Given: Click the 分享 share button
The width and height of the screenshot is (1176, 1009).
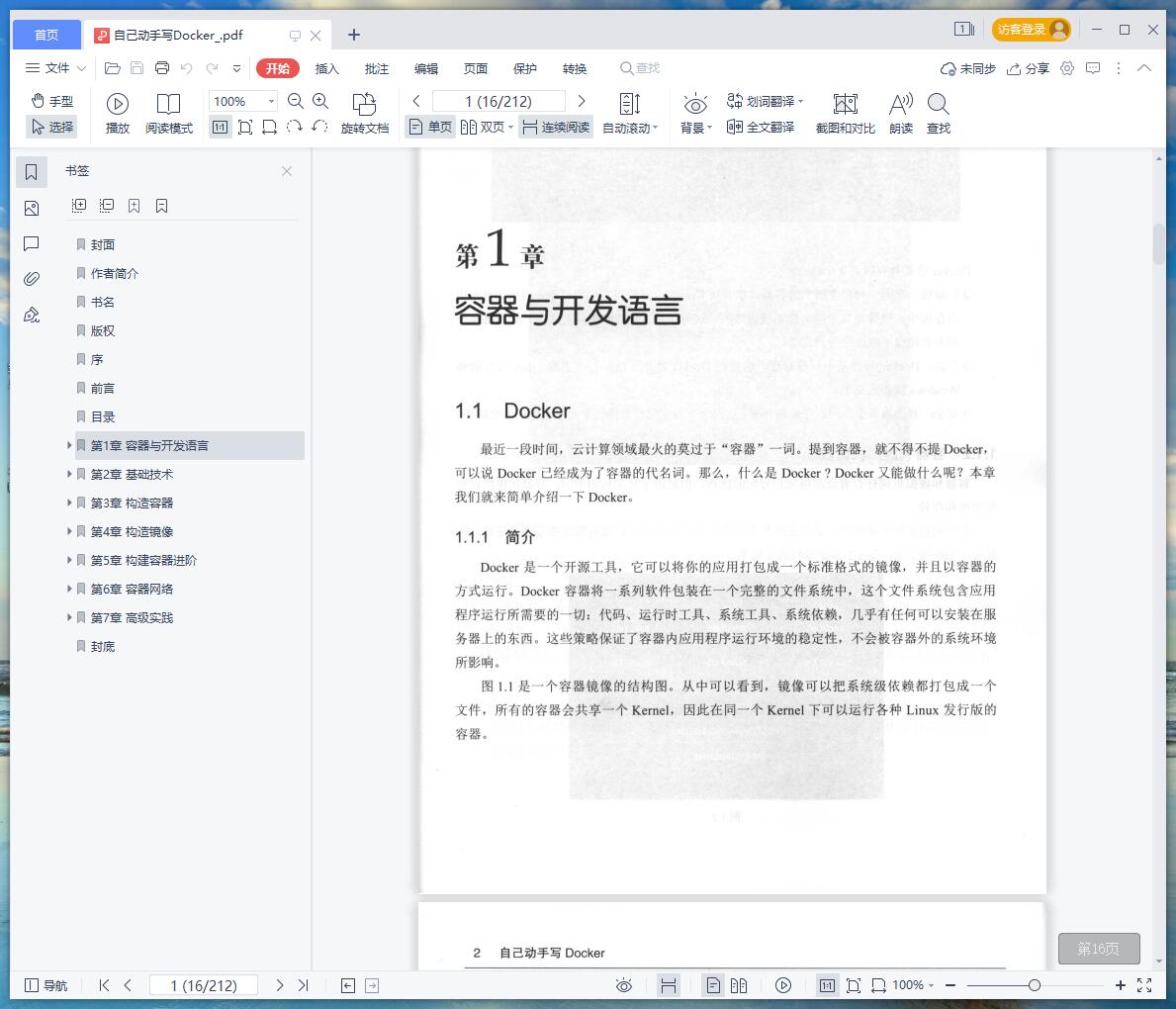Looking at the screenshot, I should pos(1028,68).
